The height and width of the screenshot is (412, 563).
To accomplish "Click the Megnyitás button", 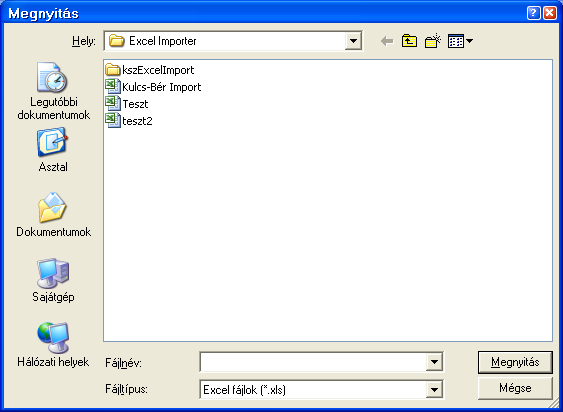I will [x=515, y=362].
